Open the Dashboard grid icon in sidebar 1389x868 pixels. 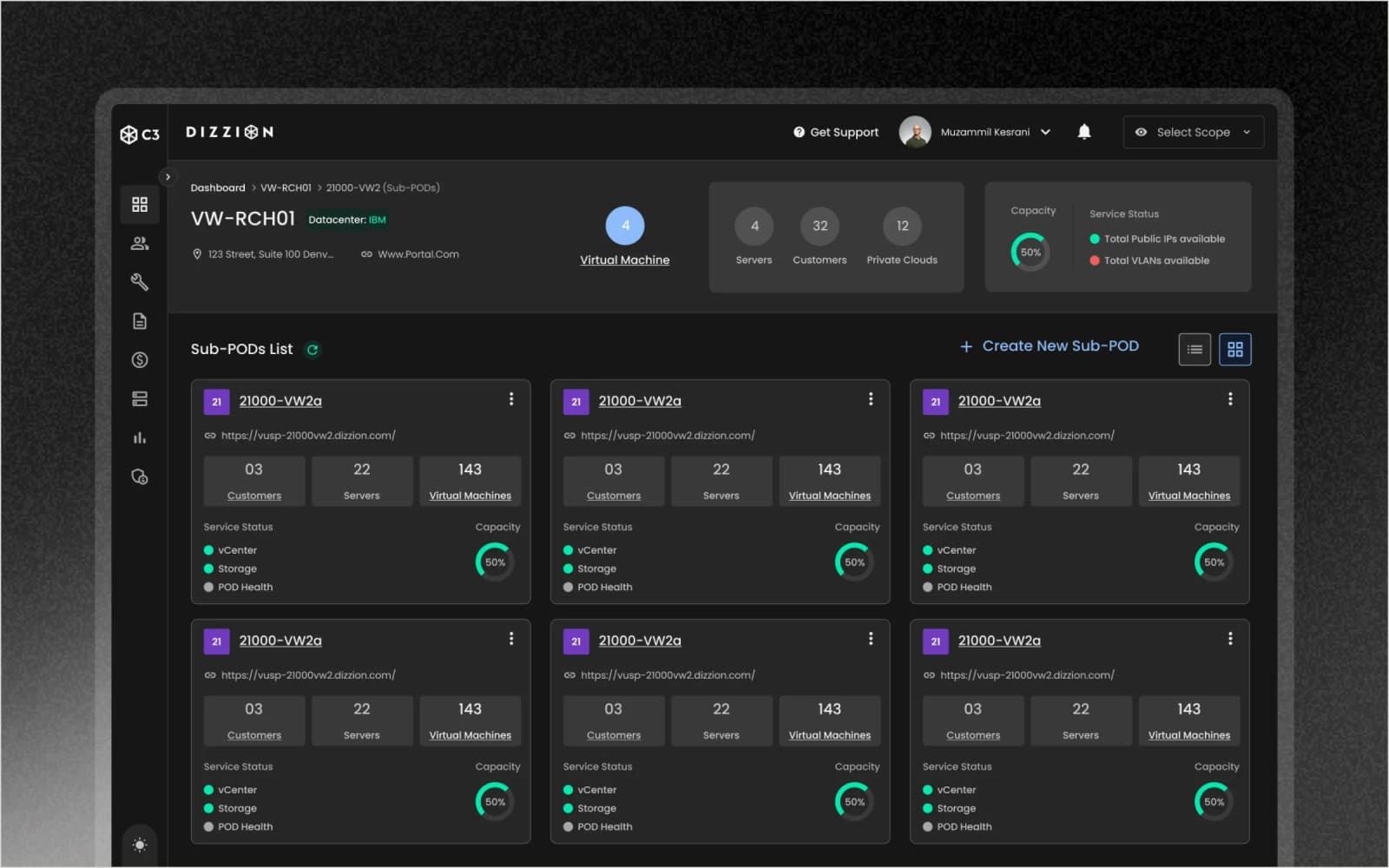[x=140, y=204]
